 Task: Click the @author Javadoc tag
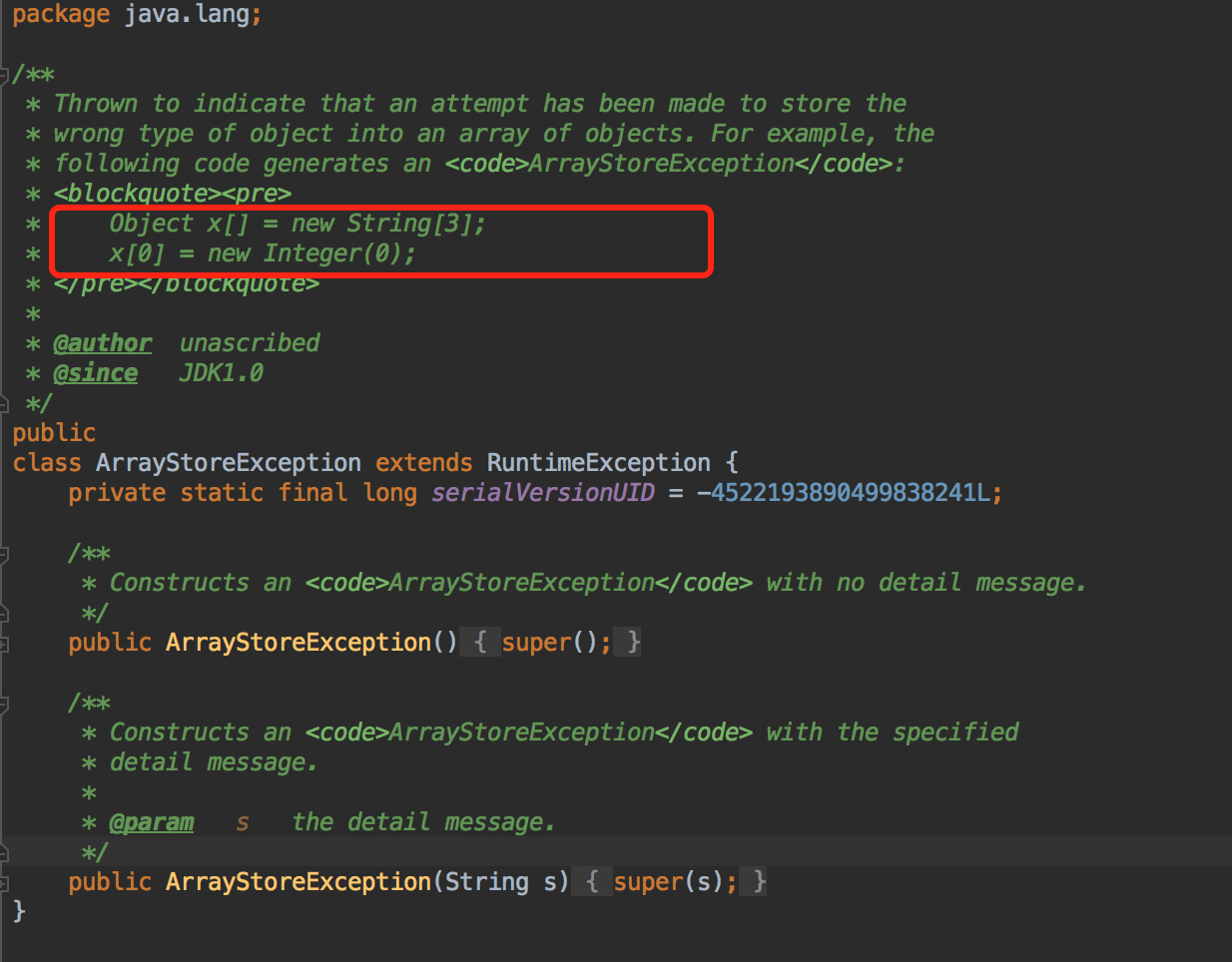click(103, 343)
